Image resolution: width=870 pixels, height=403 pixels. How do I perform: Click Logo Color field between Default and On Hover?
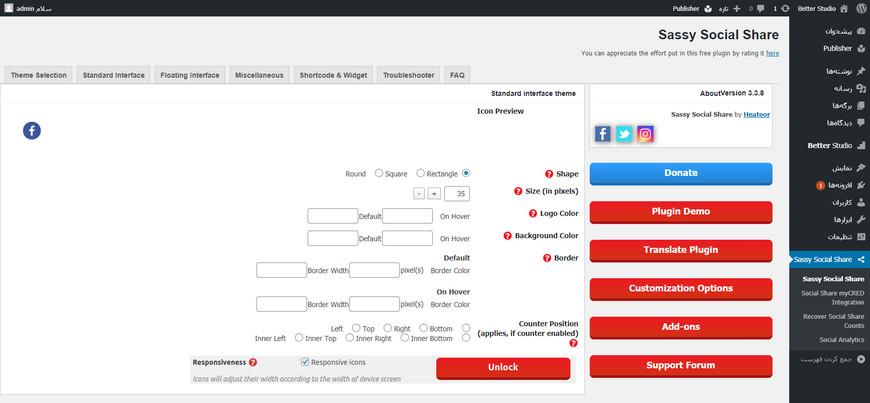[407, 216]
